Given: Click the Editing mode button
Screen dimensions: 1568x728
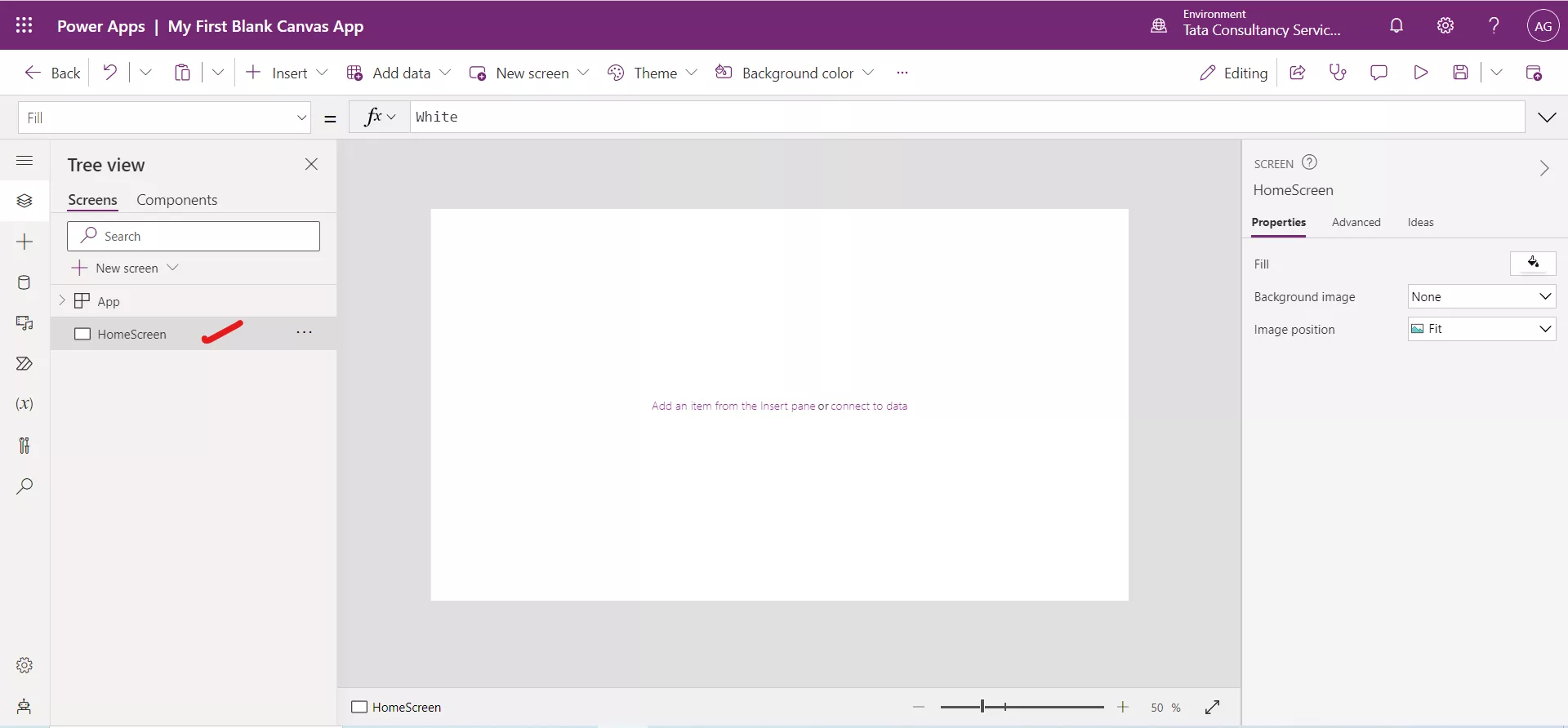Looking at the screenshot, I should pos(1233,73).
